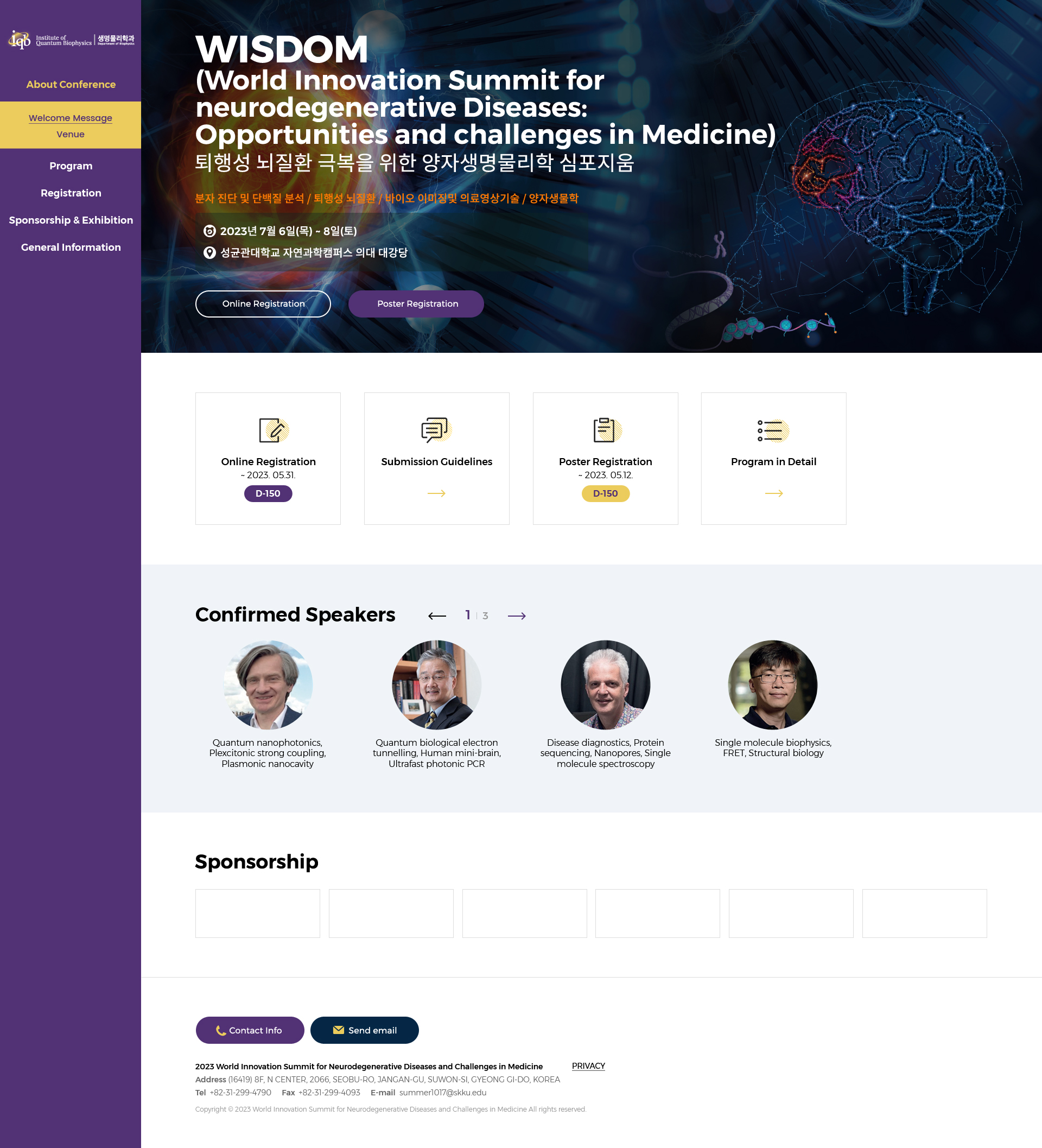Advance speakers carousel with right arrow
This screenshot has height=1148, width=1042.
click(517, 616)
